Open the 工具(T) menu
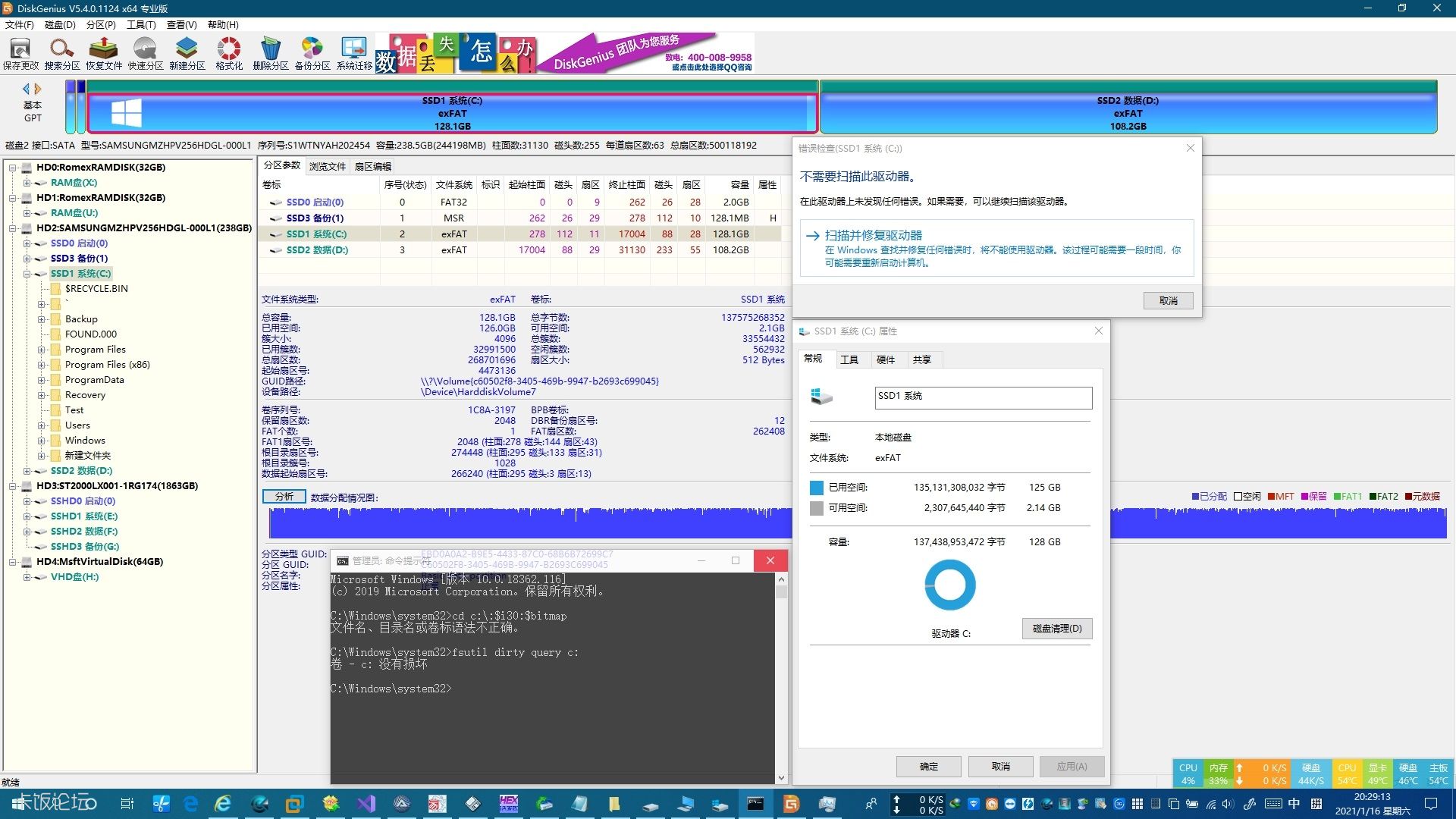Viewport: 1456px width, 819px height. coord(141,25)
